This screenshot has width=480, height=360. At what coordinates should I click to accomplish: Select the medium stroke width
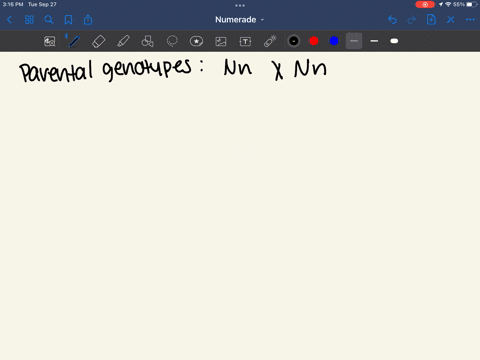374,41
